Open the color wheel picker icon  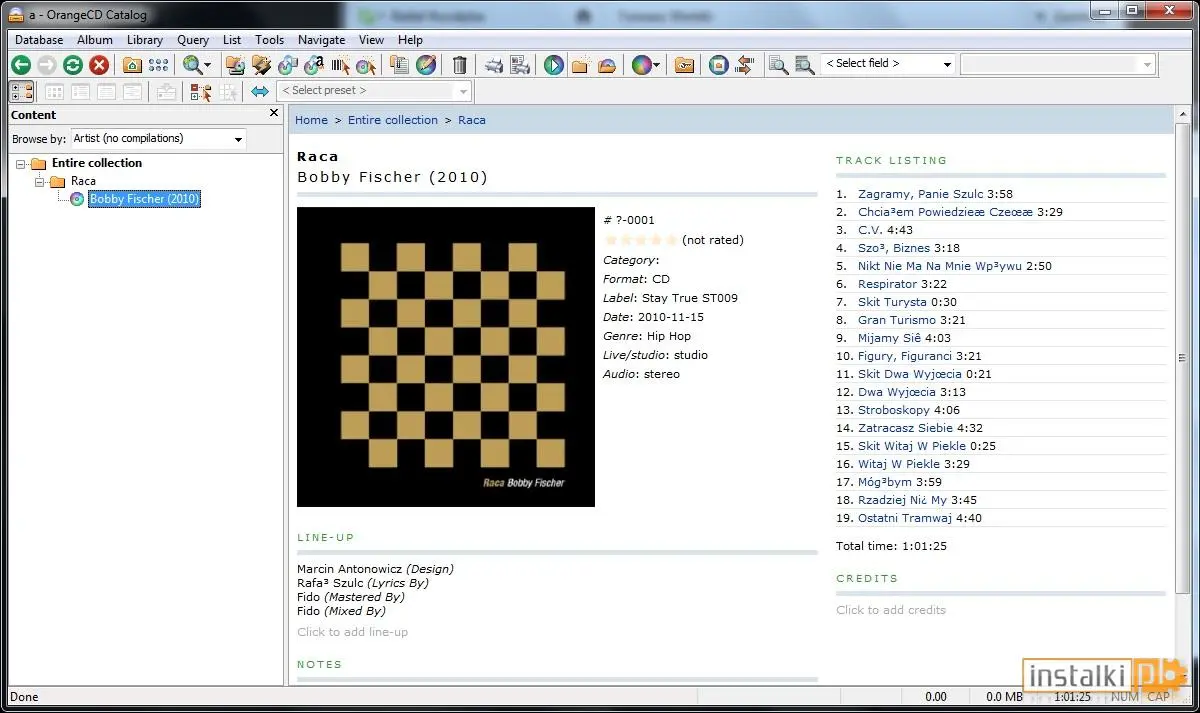click(642, 65)
